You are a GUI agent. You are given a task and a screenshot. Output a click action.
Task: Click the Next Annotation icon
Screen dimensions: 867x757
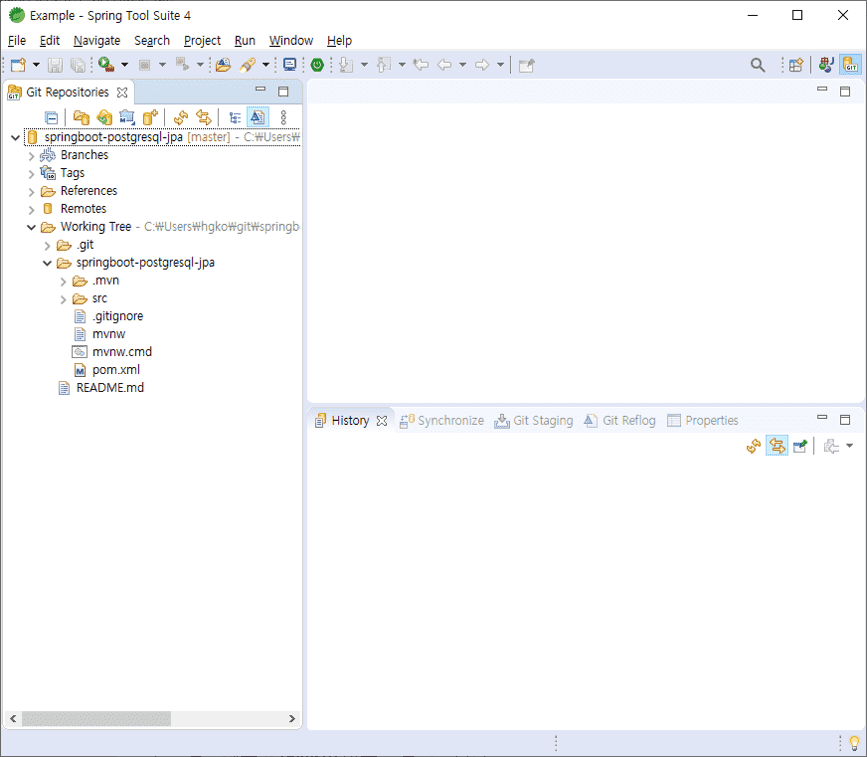click(x=346, y=65)
